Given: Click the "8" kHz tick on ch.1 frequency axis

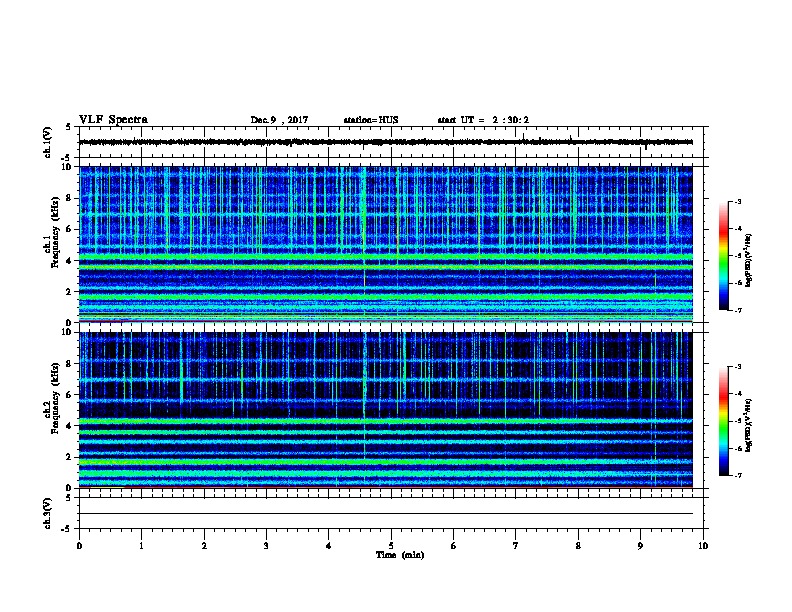Looking at the screenshot, I should pyautogui.click(x=68, y=198).
